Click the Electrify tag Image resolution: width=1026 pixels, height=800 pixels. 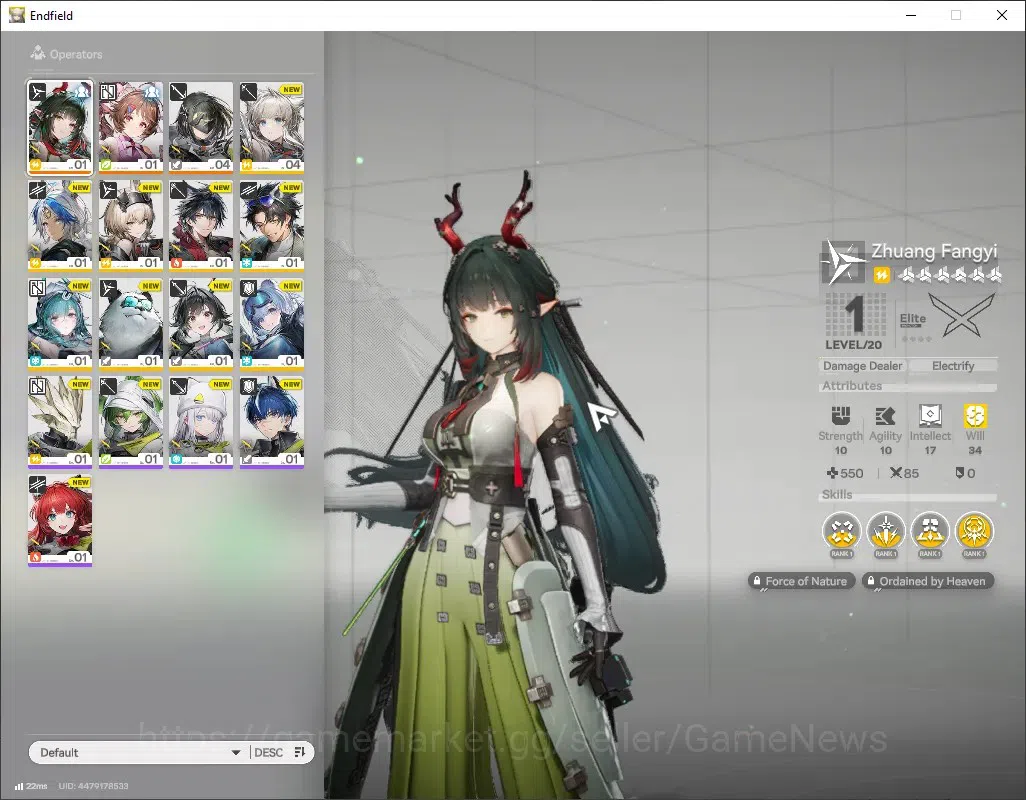tap(953, 366)
